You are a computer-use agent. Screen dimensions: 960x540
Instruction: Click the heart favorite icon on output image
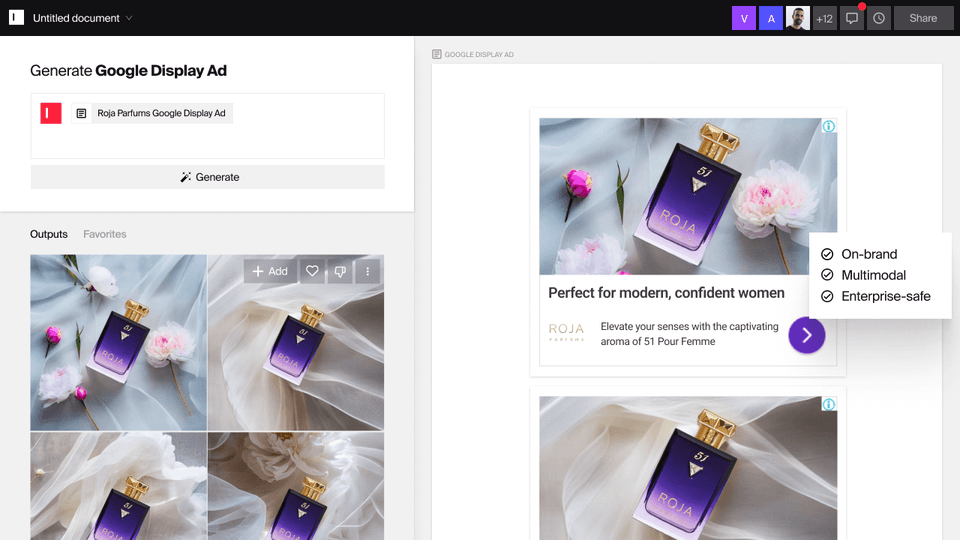[x=312, y=271]
